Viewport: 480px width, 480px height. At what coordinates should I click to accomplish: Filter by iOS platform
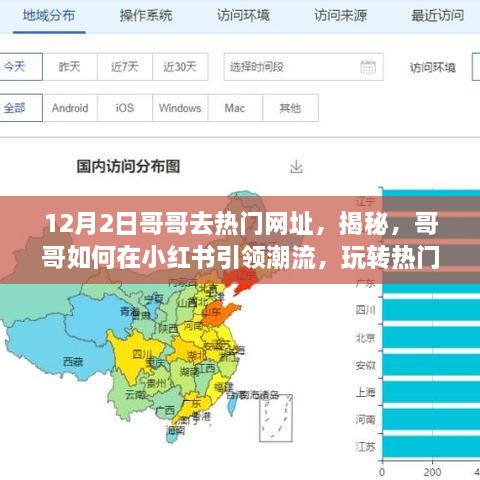pos(125,108)
